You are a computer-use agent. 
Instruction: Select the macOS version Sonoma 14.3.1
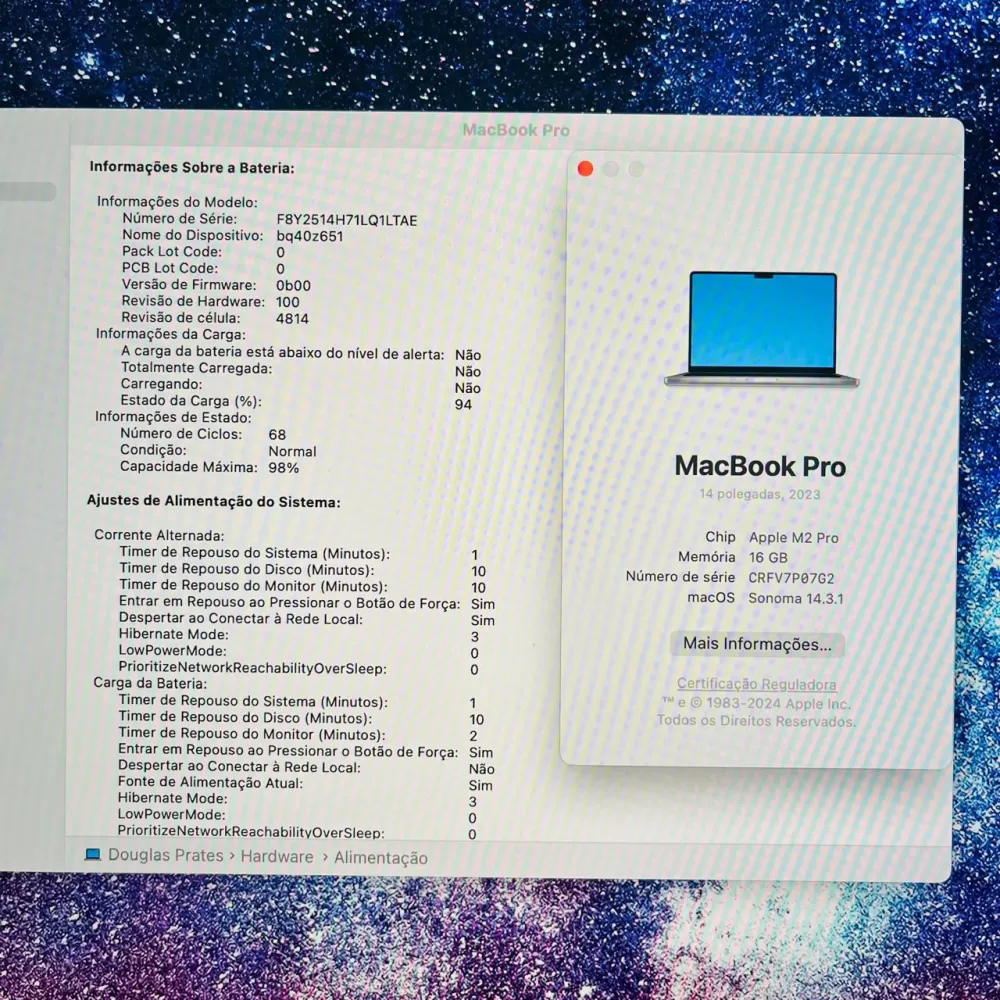[796, 599]
